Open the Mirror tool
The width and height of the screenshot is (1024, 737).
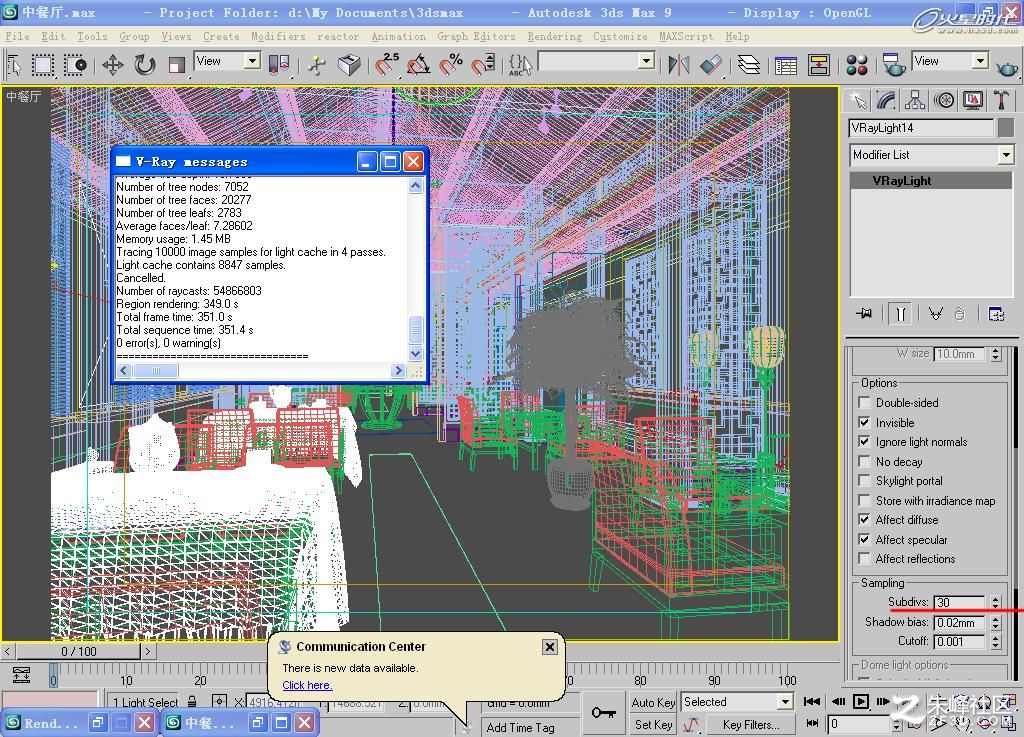click(x=679, y=65)
